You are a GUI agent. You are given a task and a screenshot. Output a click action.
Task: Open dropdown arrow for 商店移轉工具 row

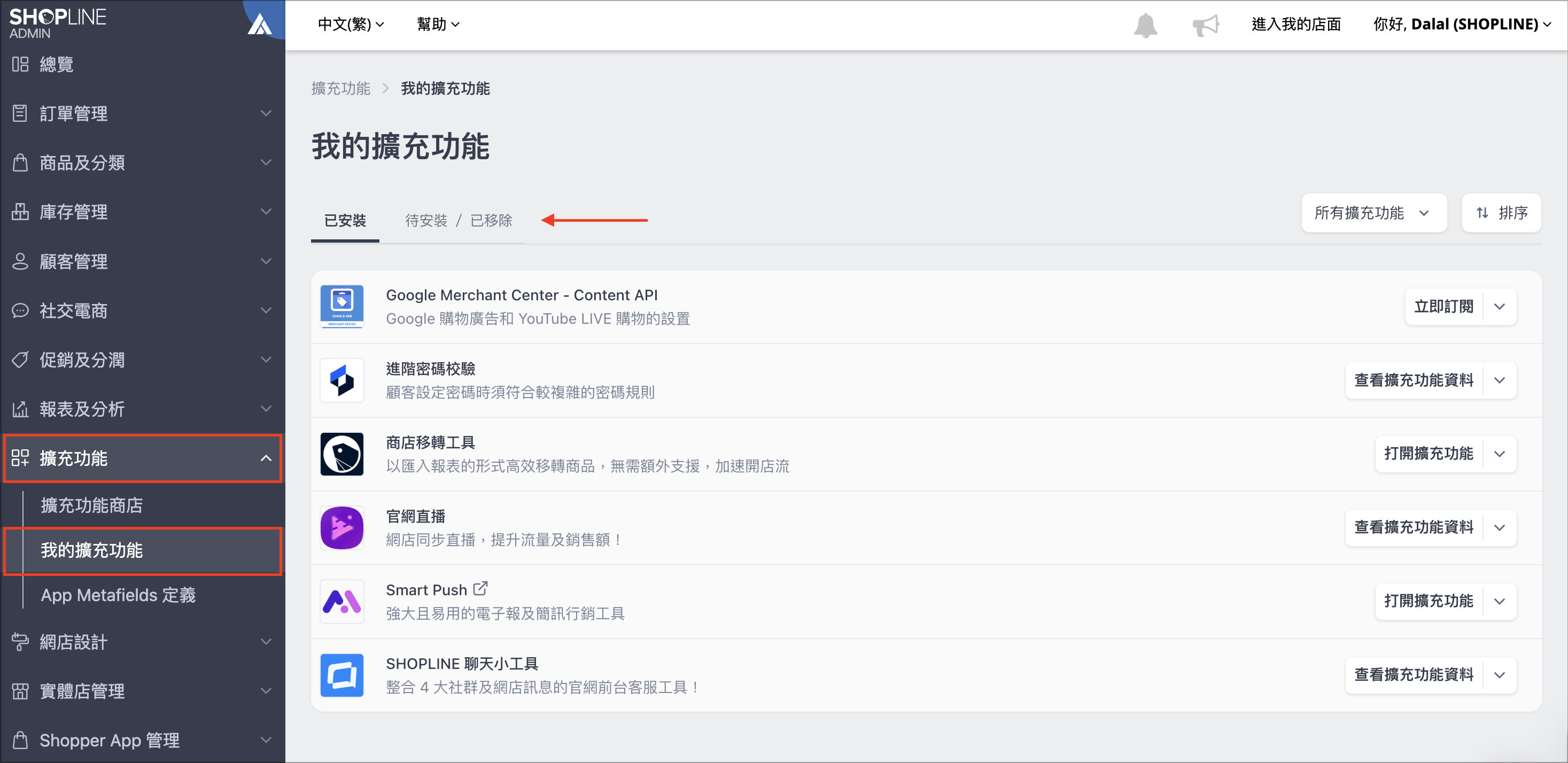[x=1499, y=454]
